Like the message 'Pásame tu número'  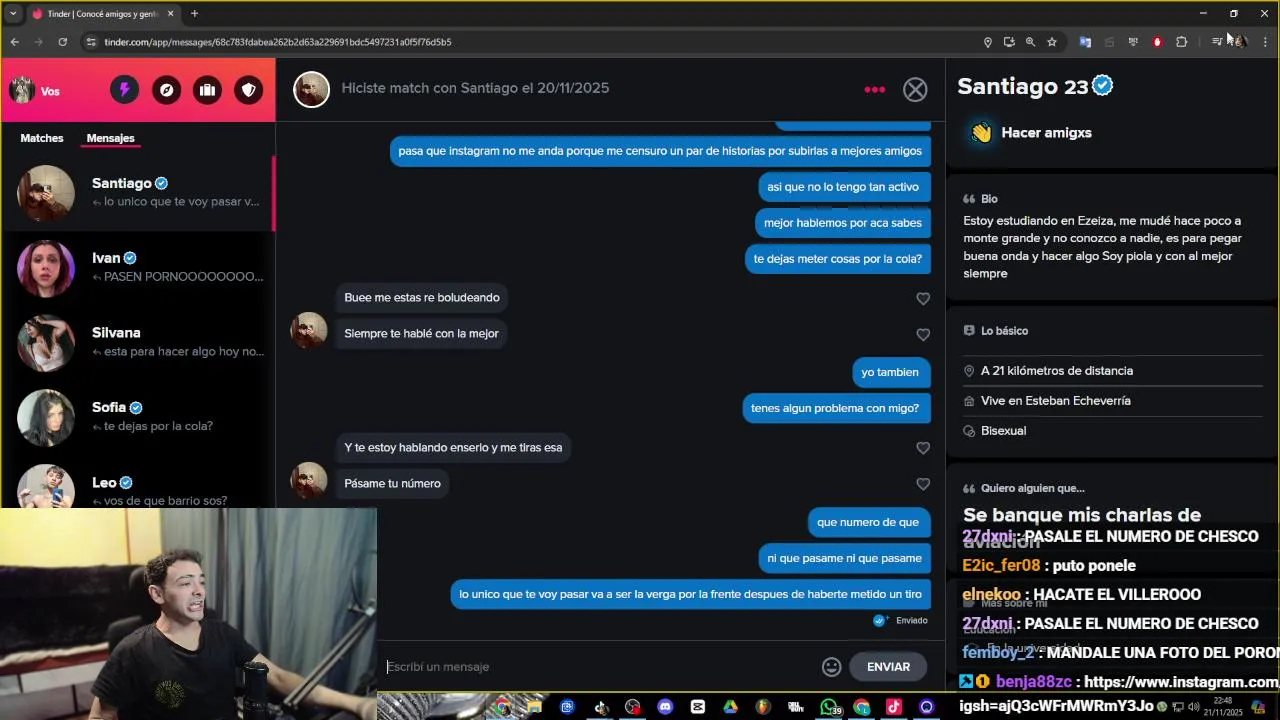pos(923,484)
